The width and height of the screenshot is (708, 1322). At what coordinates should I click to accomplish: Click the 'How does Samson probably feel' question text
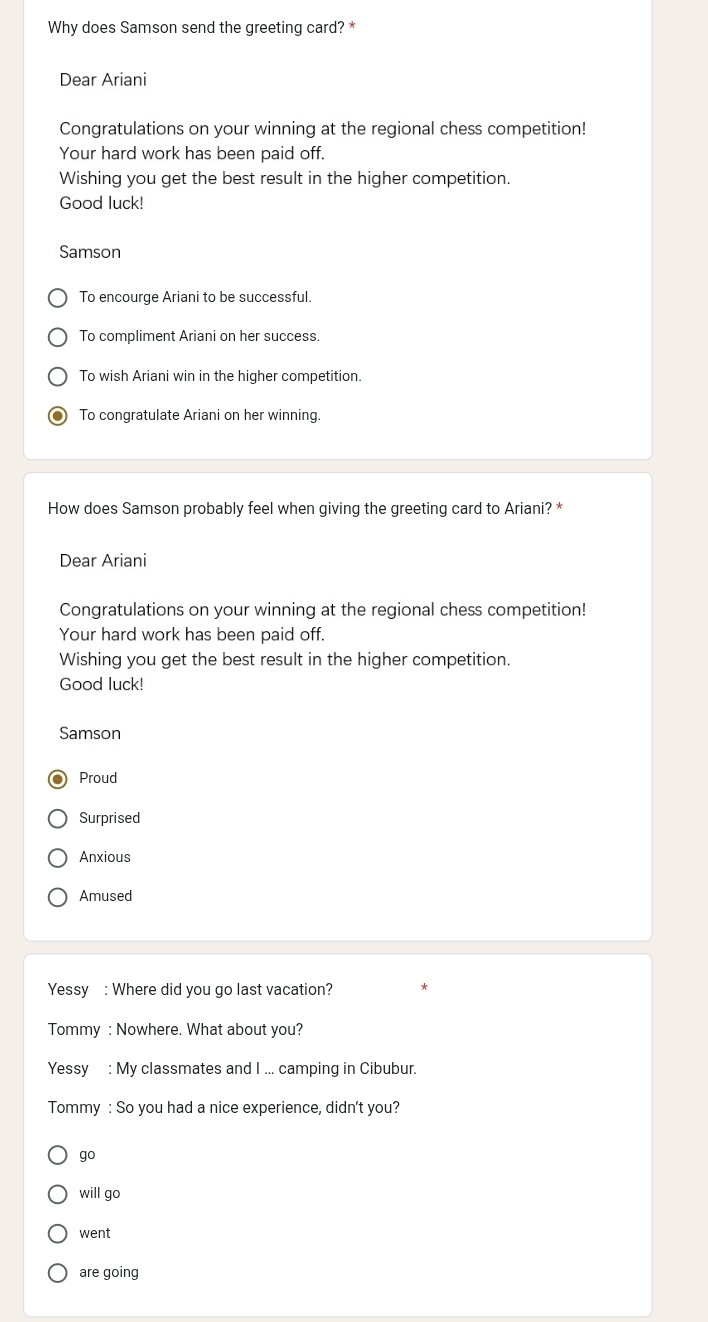tap(300, 509)
